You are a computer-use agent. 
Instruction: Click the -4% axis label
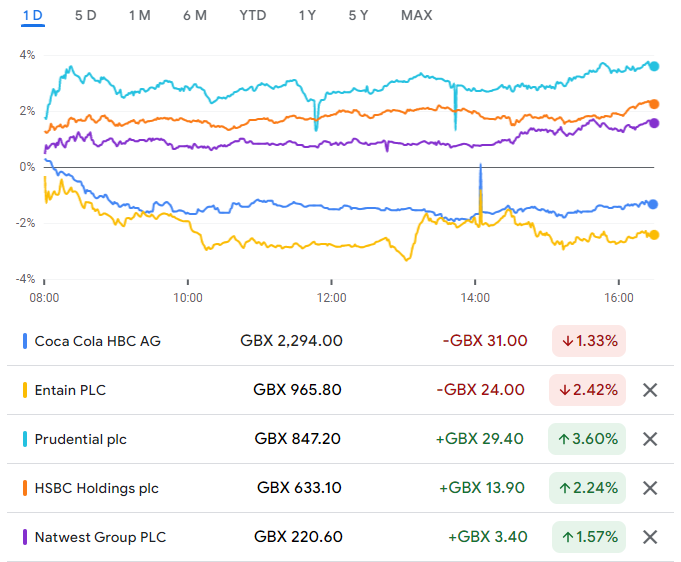[26, 279]
